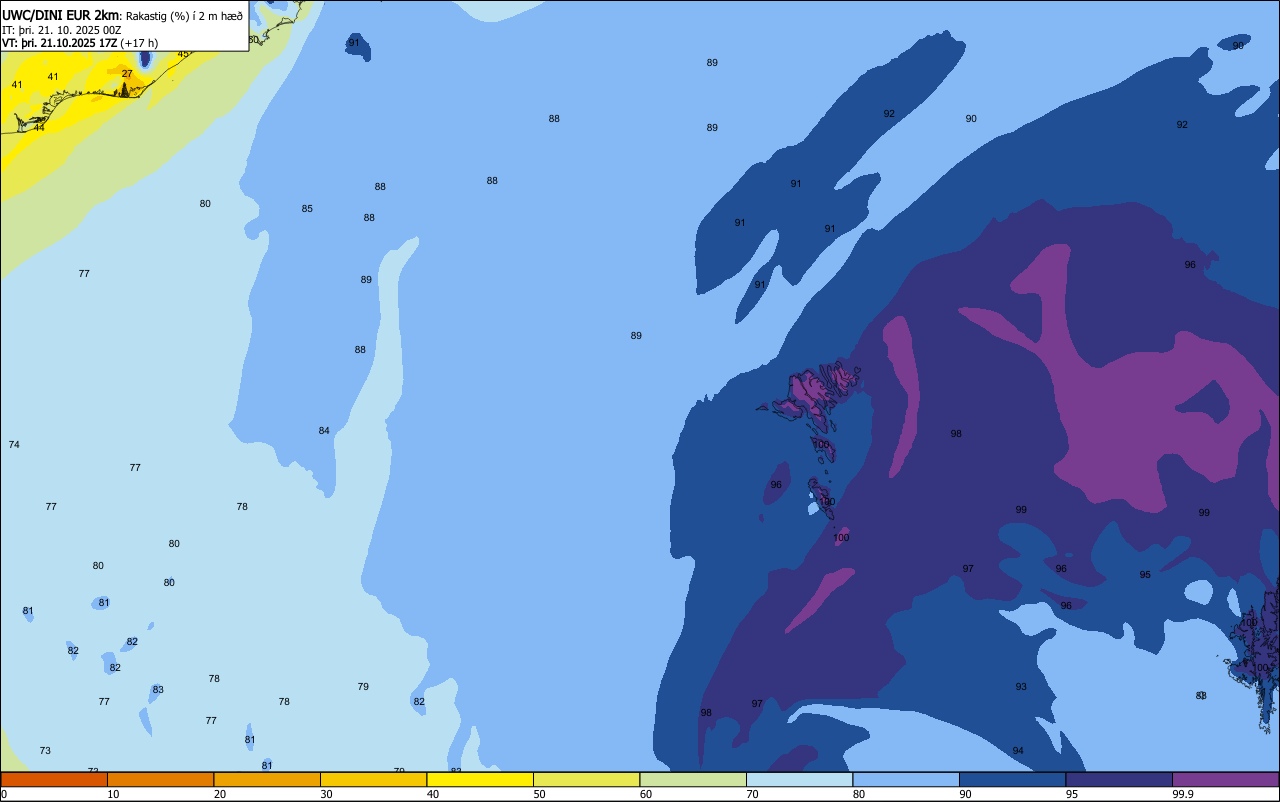Pick the purple legend swatch above 99.9
This screenshot has height=802, width=1280.
point(1225,779)
